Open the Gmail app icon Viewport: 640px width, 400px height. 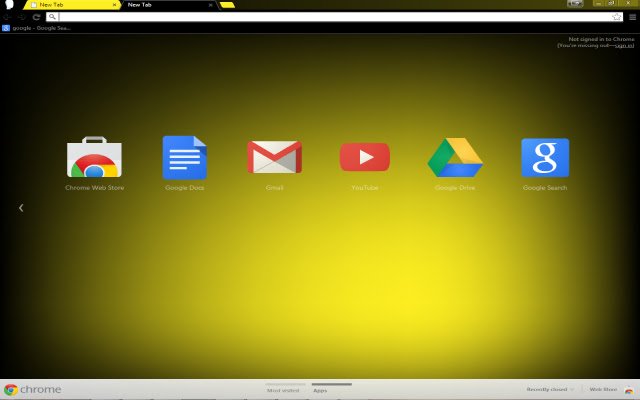click(274, 157)
